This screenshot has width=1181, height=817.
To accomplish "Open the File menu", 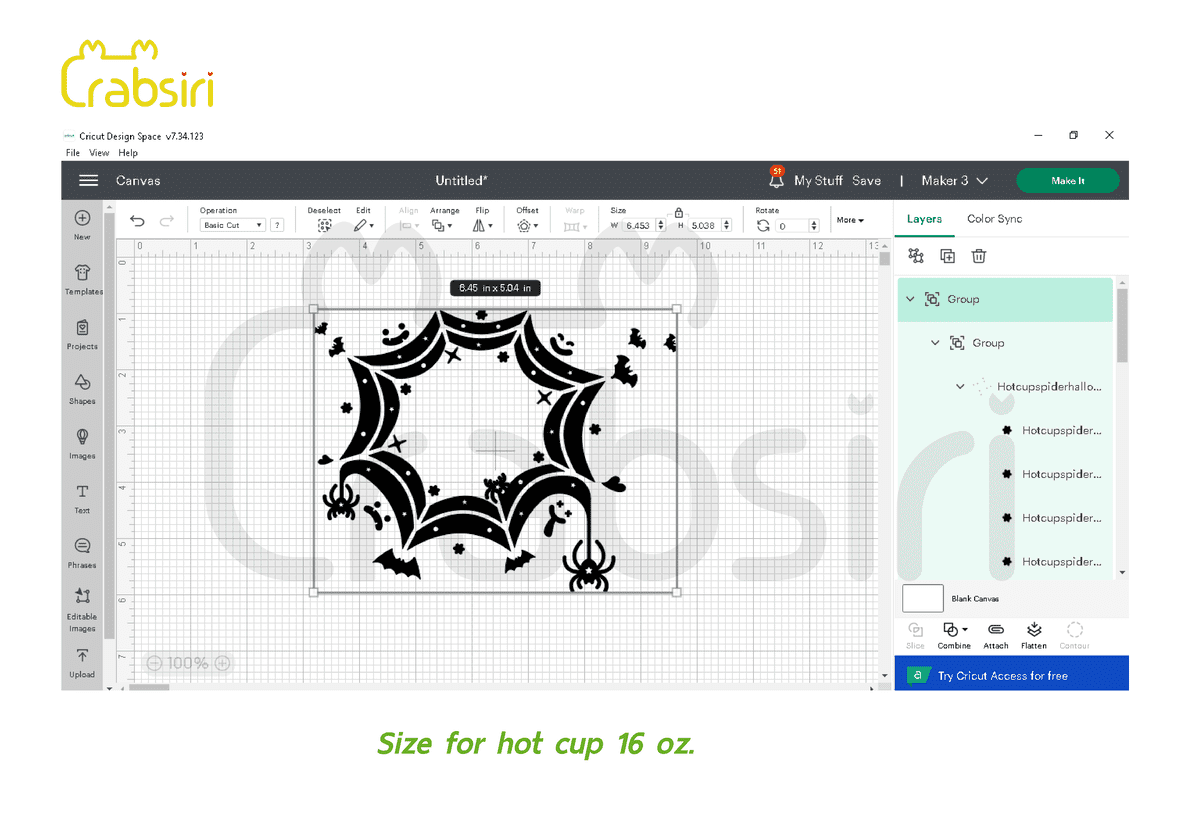I will 72,153.
